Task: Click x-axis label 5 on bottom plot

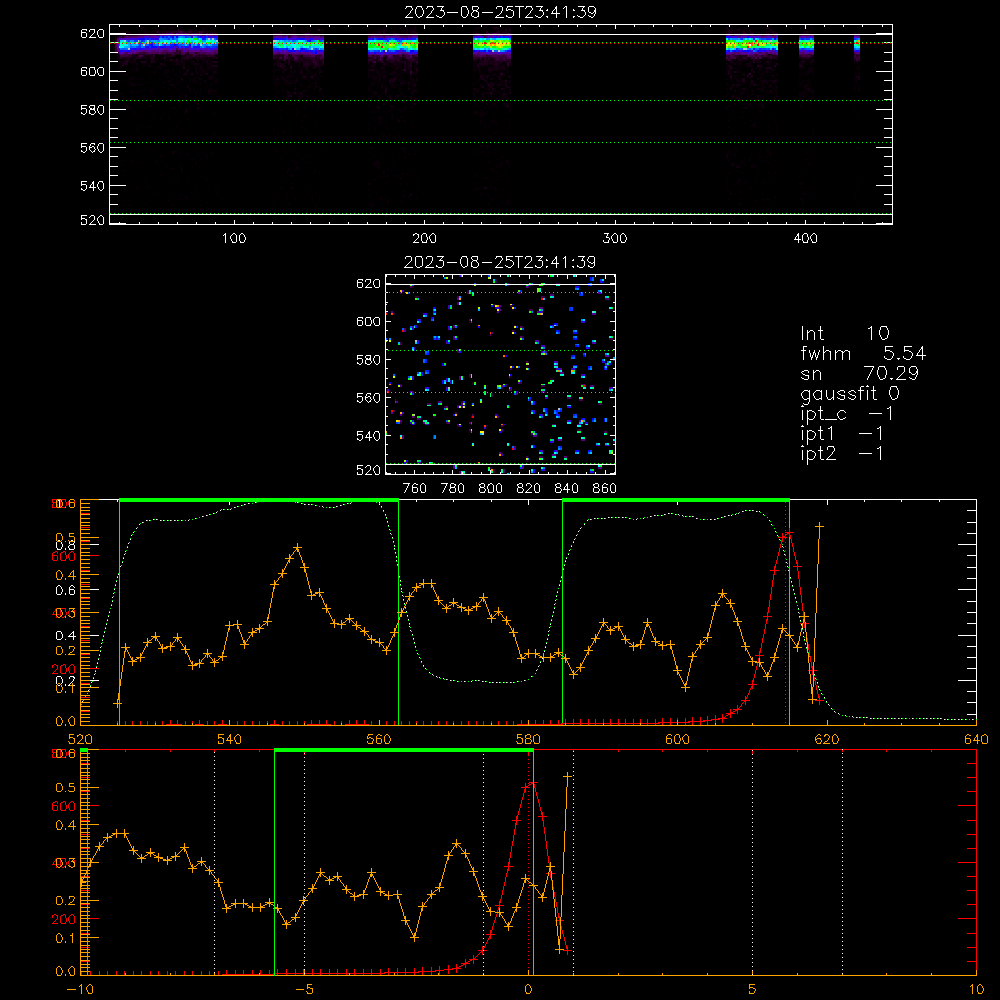Action: pos(753,990)
